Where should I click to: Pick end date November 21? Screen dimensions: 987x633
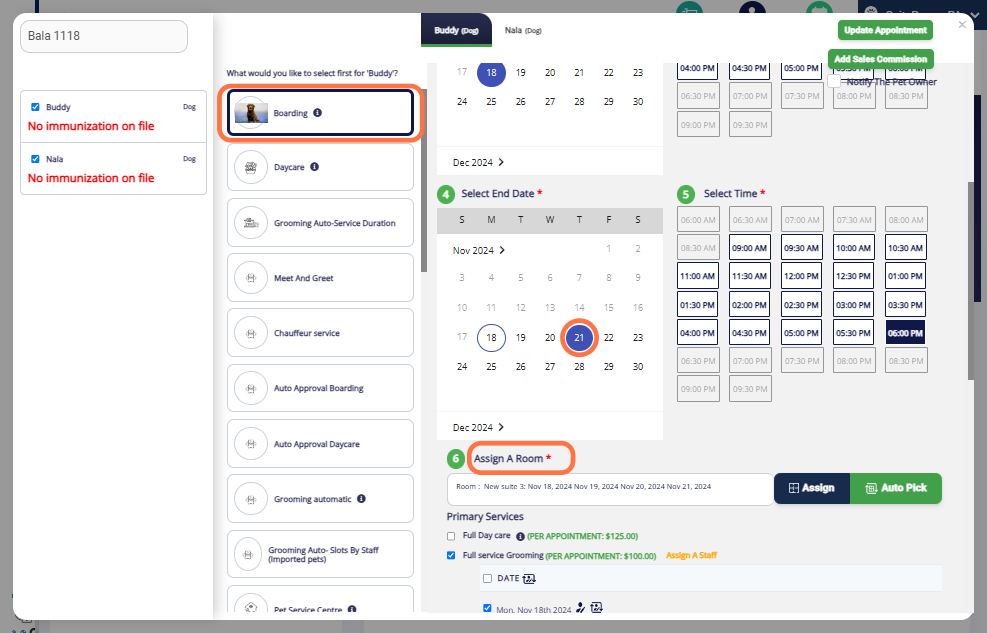click(579, 337)
